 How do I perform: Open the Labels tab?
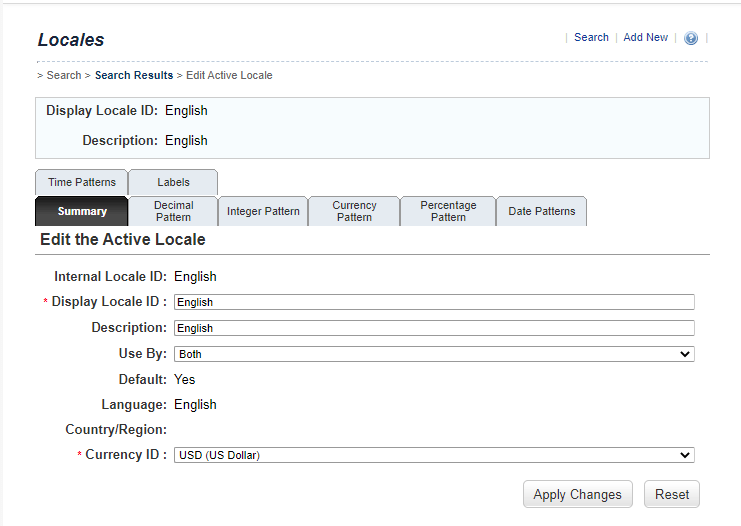tap(173, 182)
